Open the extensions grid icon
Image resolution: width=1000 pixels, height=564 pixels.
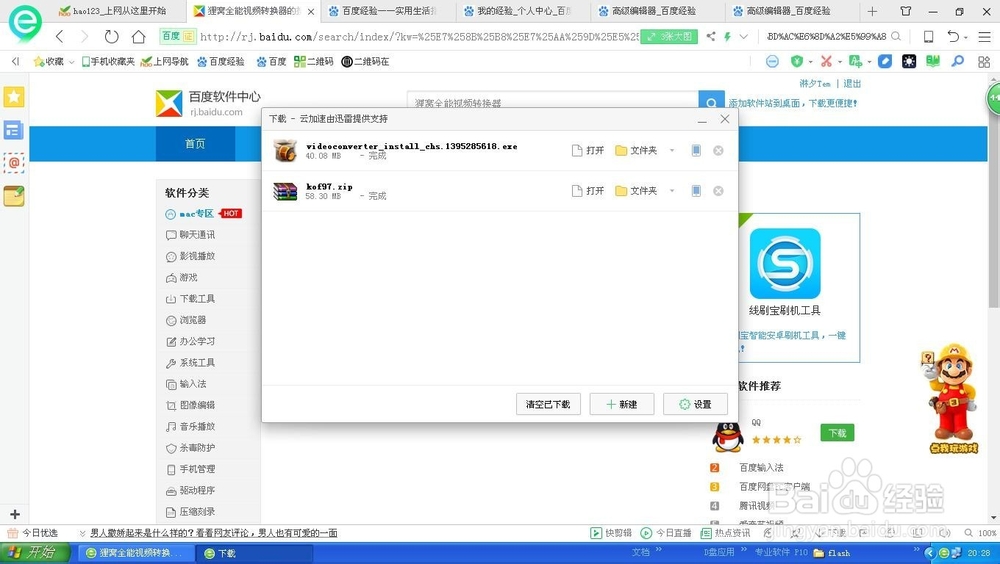(984, 62)
